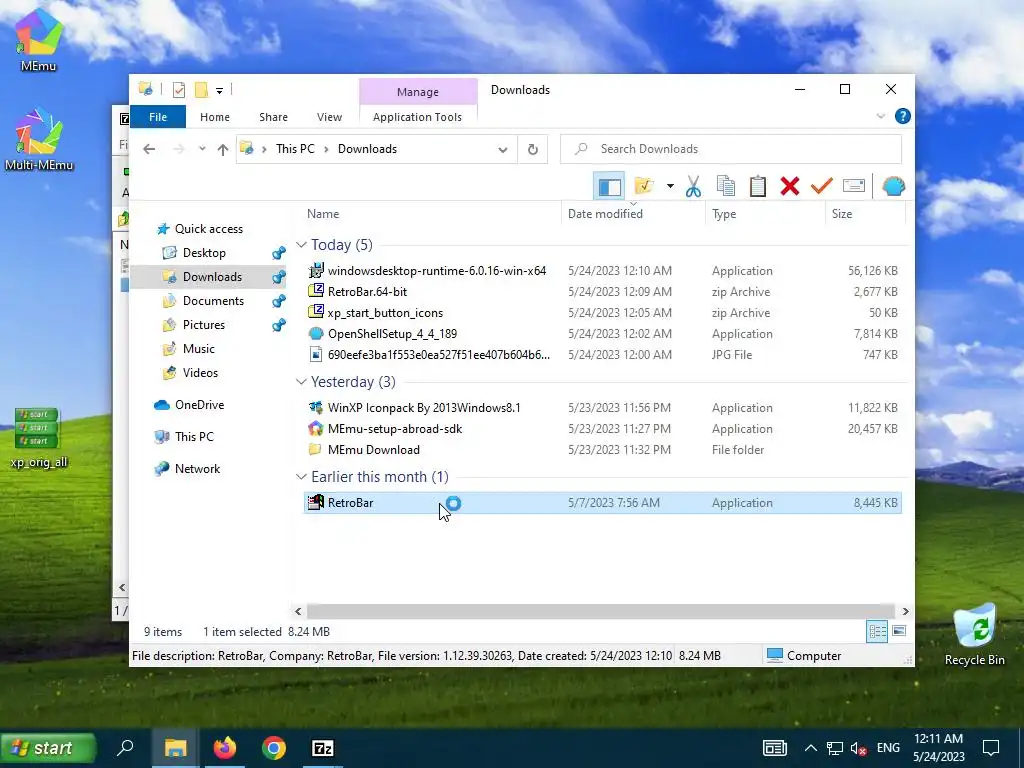The image size is (1024, 768).
Task: Switch to large icons view in status bar
Action: click(x=899, y=632)
